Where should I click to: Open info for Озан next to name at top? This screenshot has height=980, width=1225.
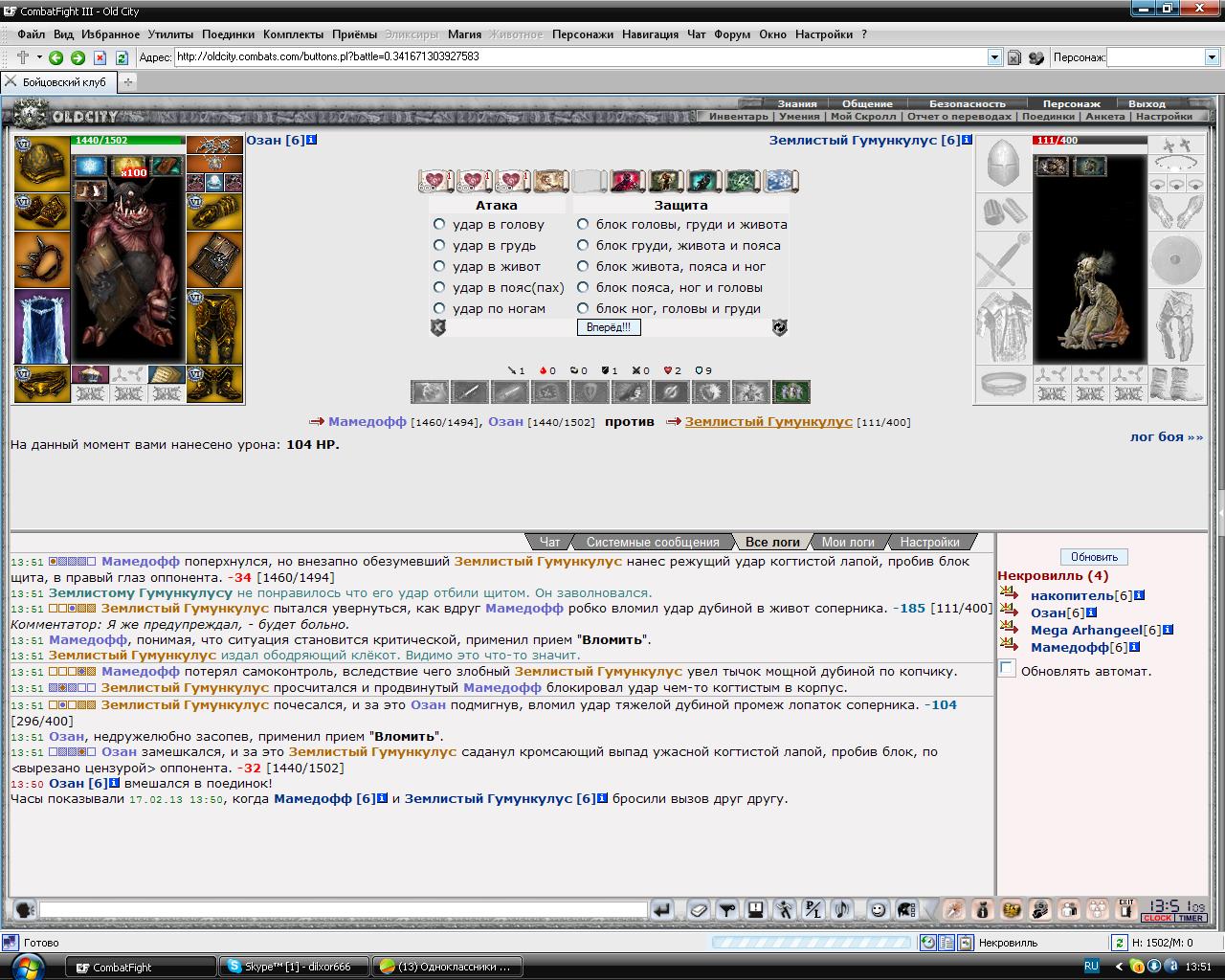point(312,140)
